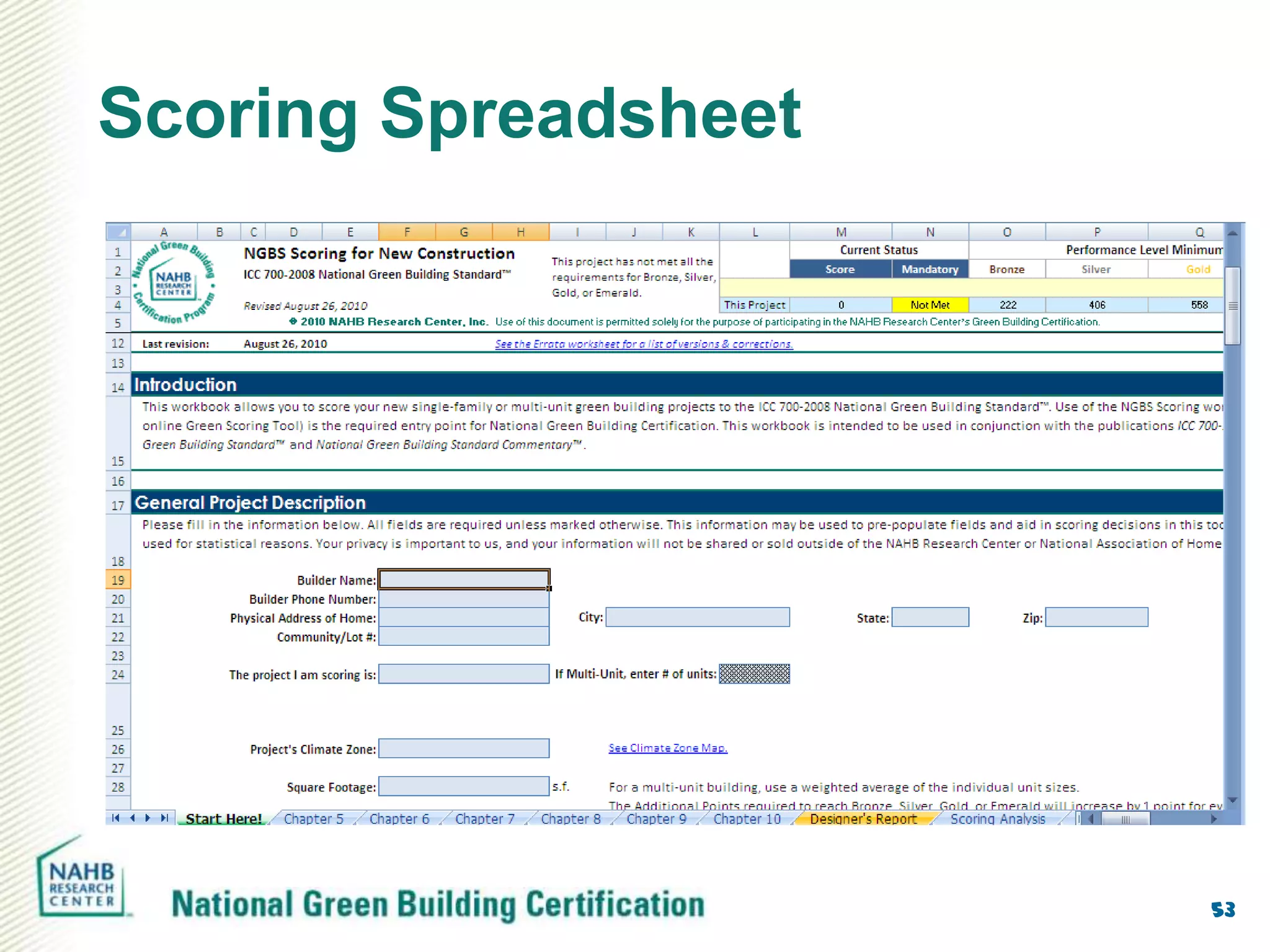
Task: Open the Start Here! sheet tab
Action: (224, 819)
